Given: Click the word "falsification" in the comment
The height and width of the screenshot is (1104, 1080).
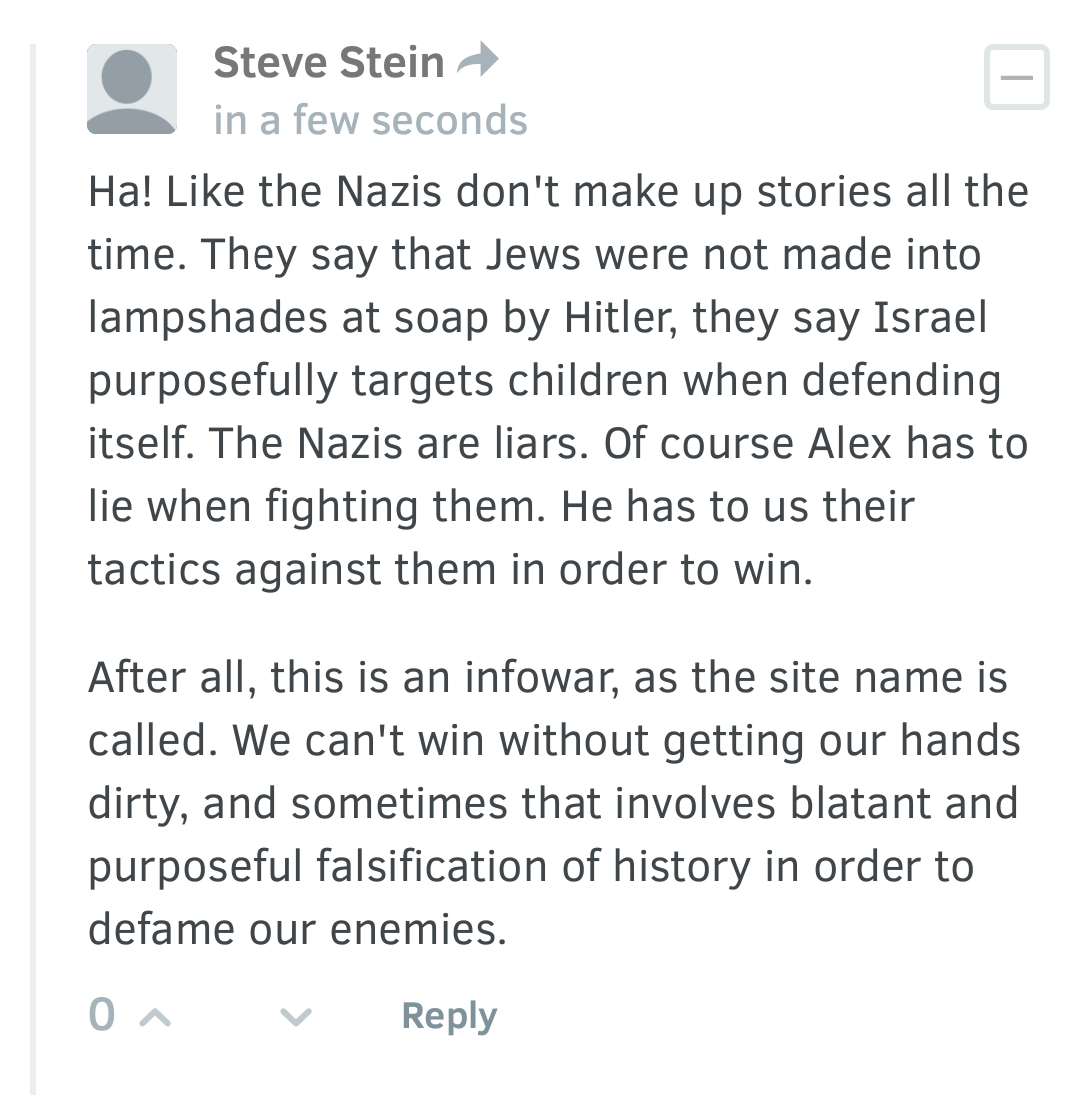Looking at the screenshot, I should [431, 867].
